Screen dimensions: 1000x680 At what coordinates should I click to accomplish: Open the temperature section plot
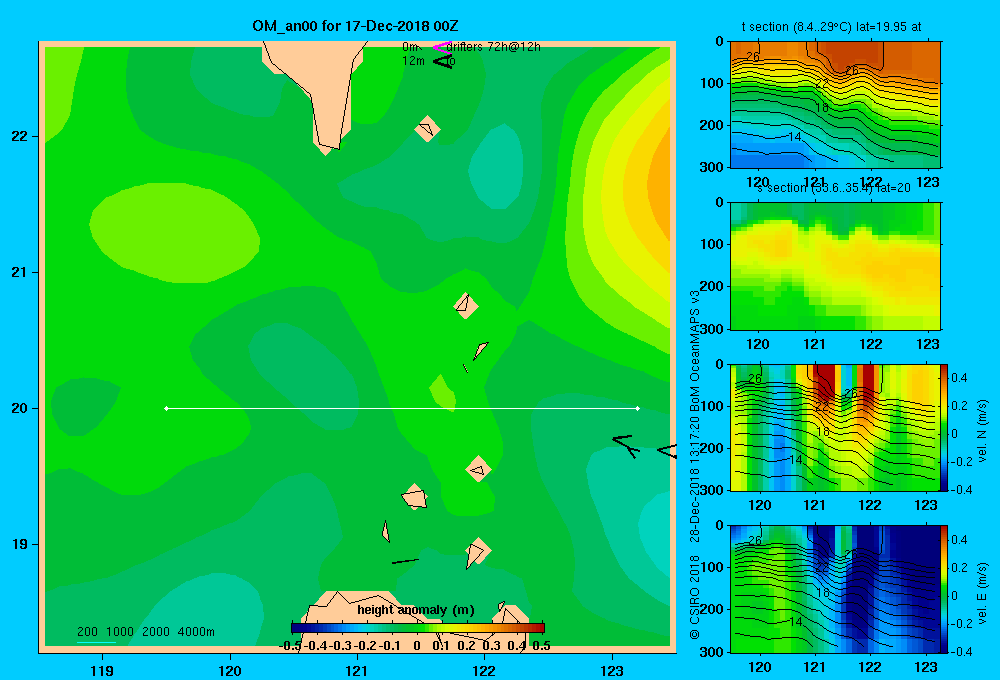point(835,105)
